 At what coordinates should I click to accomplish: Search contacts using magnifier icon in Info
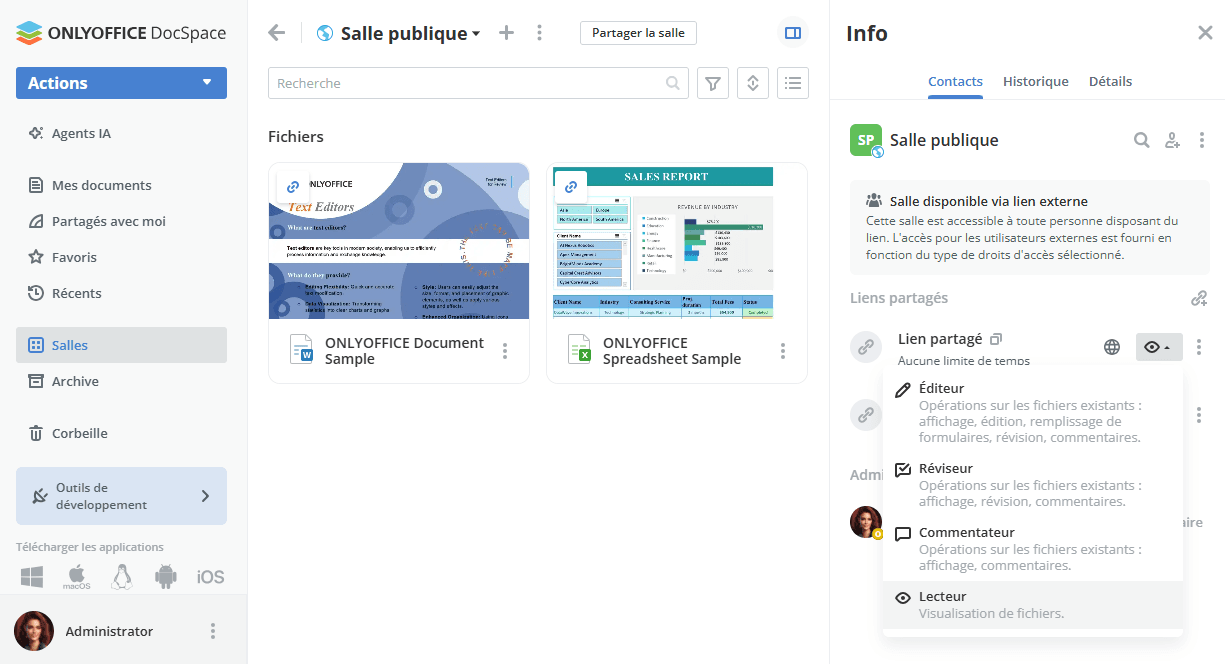tap(1141, 141)
